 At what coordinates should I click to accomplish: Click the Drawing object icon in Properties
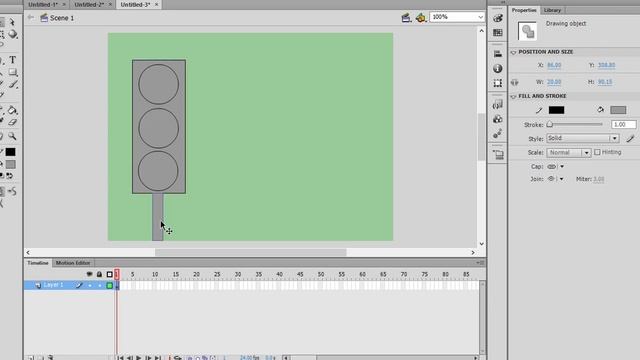(x=527, y=31)
